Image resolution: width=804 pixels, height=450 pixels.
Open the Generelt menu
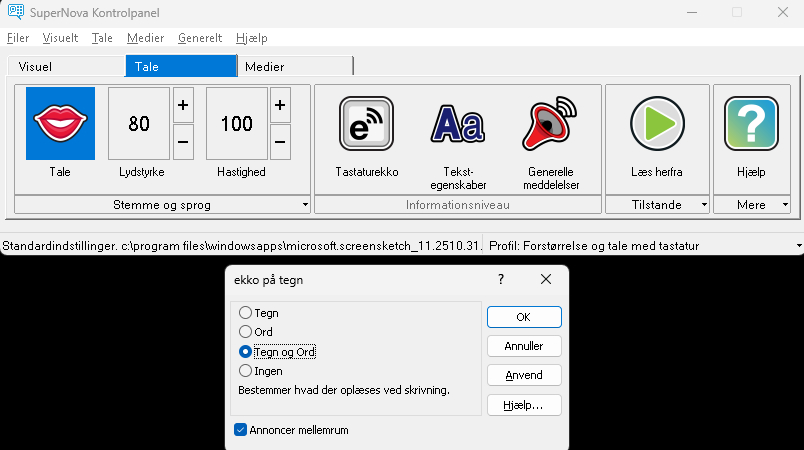click(x=200, y=38)
